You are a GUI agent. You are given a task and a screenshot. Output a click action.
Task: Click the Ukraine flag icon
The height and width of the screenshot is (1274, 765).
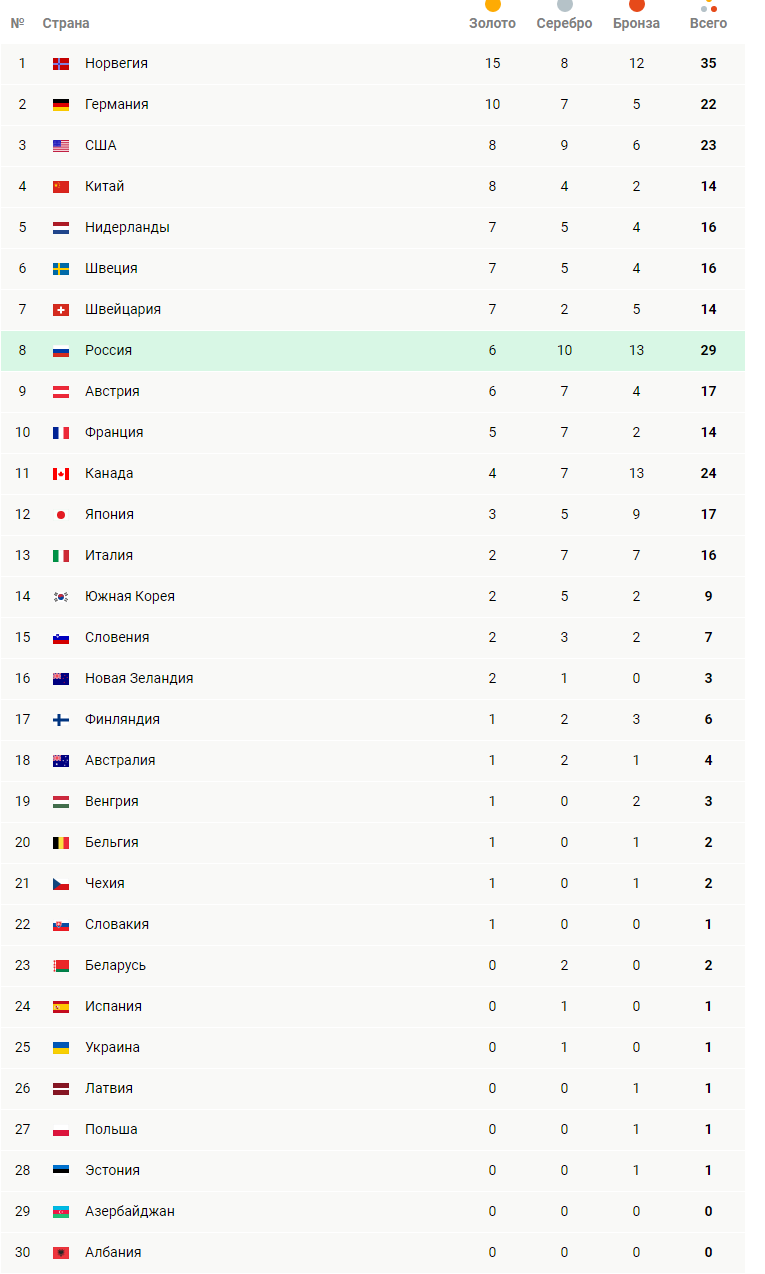(61, 1047)
